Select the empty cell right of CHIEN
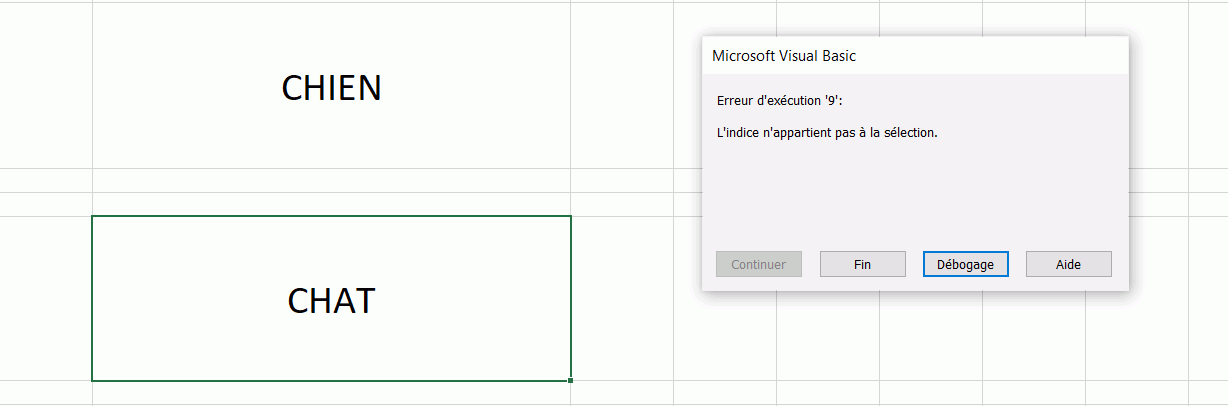 621,88
